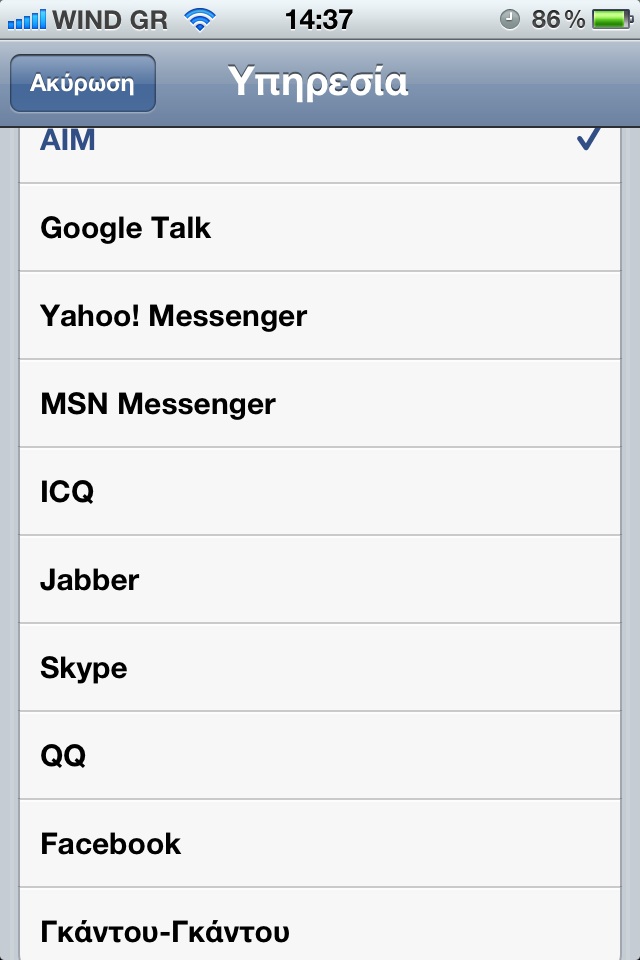
Task: Tap the Υπηρεσία title header
Action: tap(318, 82)
